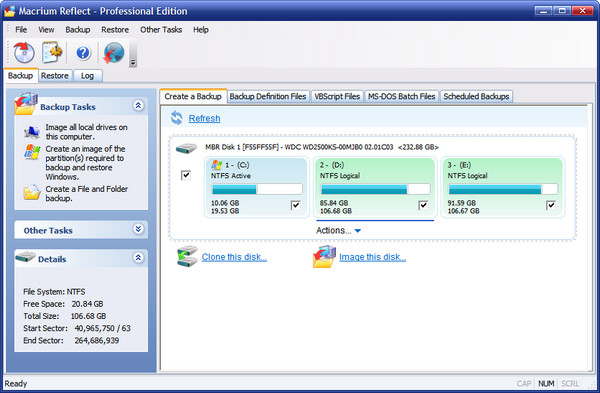Select the 2 - (D:) partition header

coord(332,165)
